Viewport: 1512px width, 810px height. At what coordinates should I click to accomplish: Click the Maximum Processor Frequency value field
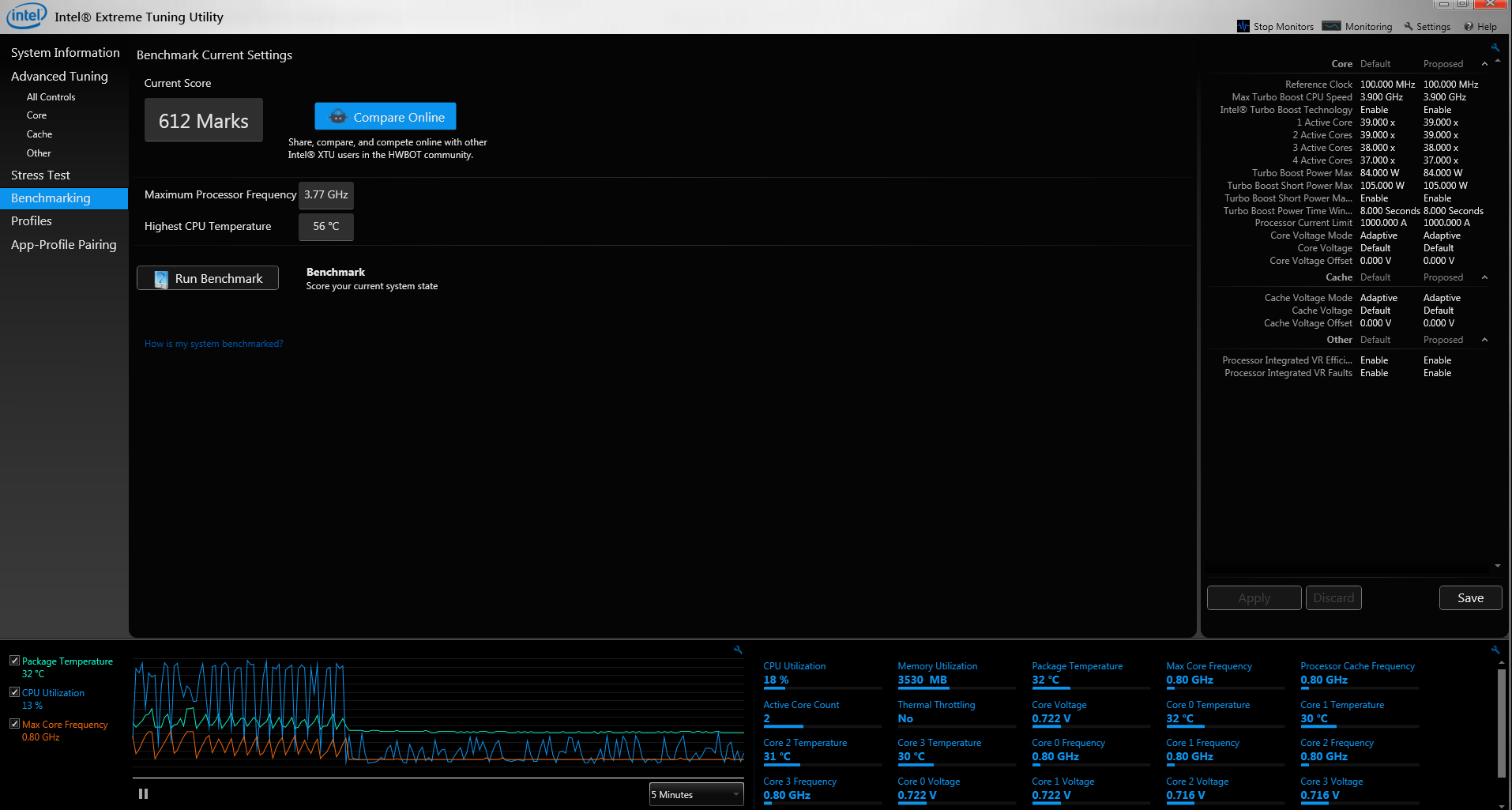point(326,194)
